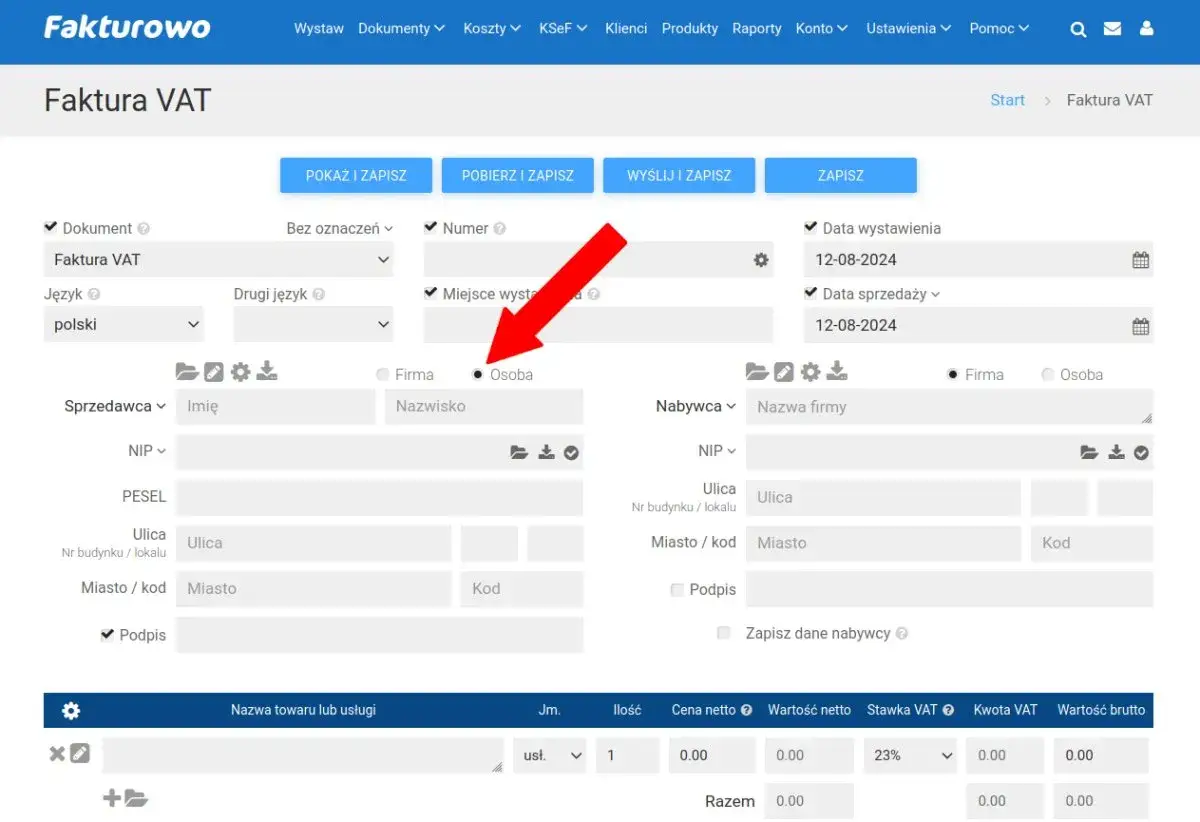This screenshot has height=822, width=1200.
Task: Click the table settings gear icon
Action: click(x=71, y=711)
